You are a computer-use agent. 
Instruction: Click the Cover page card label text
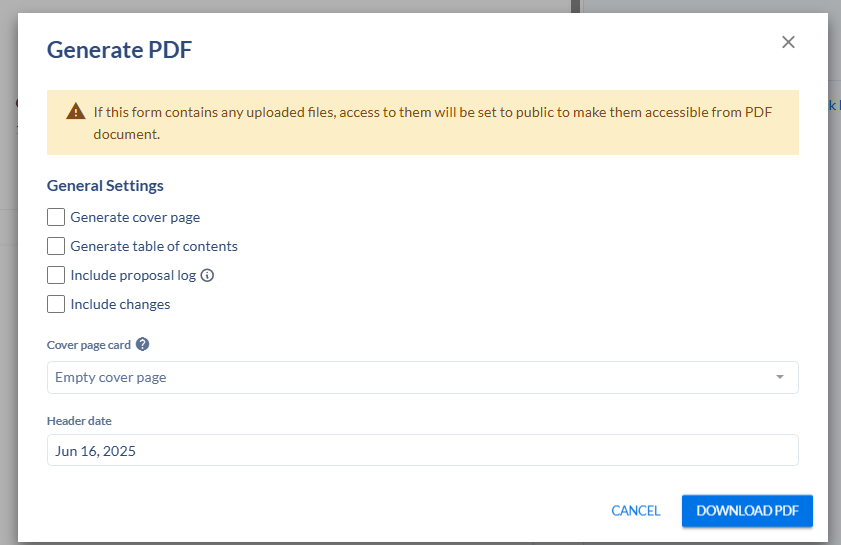click(89, 345)
